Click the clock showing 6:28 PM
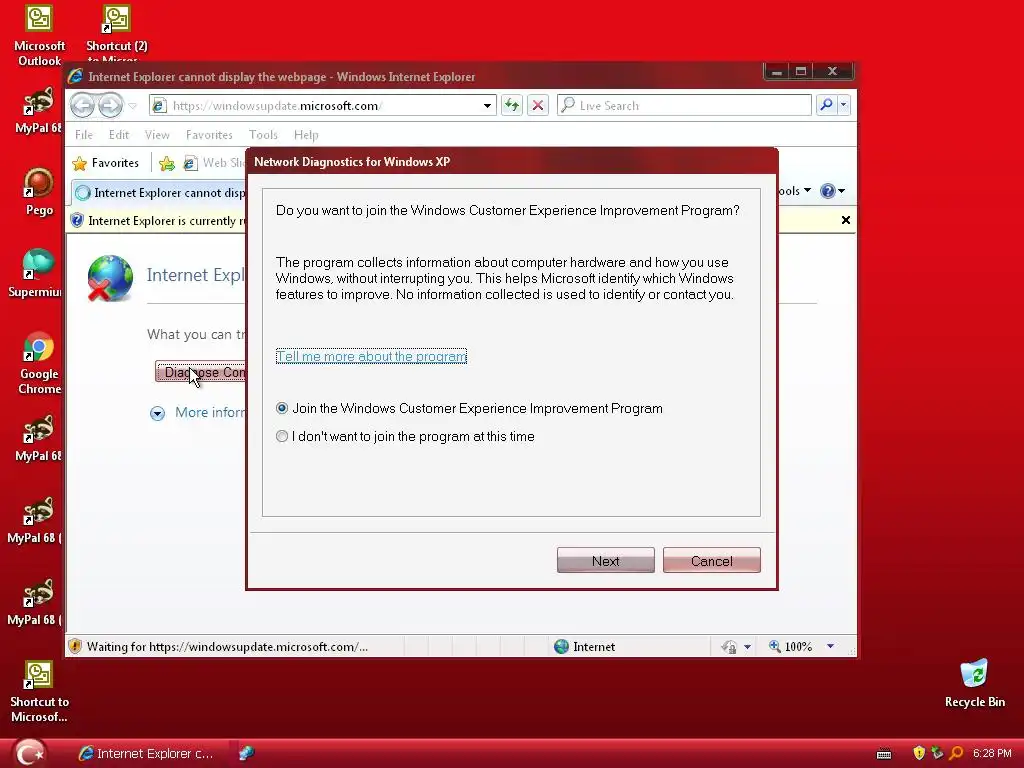This screenshot has height=768, width=1024. point(992,753)
